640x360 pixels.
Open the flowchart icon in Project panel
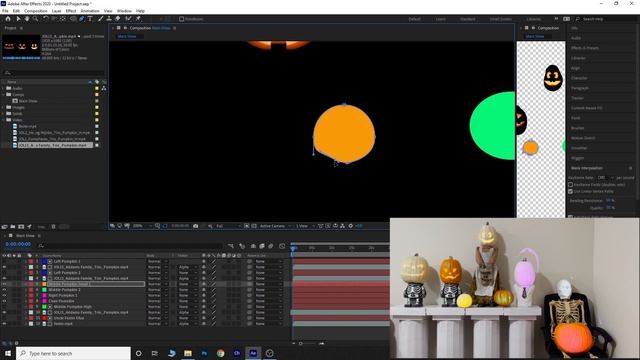click(104, 88)
